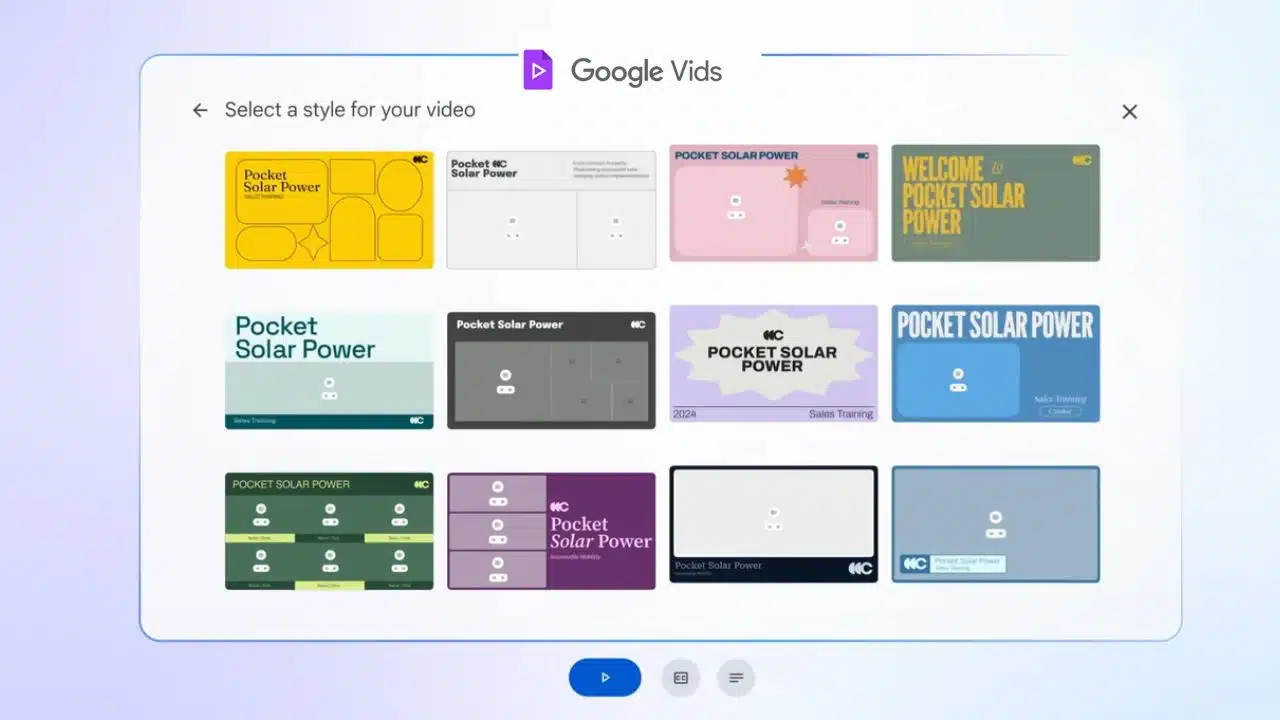Open the script view with the lines icon

736,677
